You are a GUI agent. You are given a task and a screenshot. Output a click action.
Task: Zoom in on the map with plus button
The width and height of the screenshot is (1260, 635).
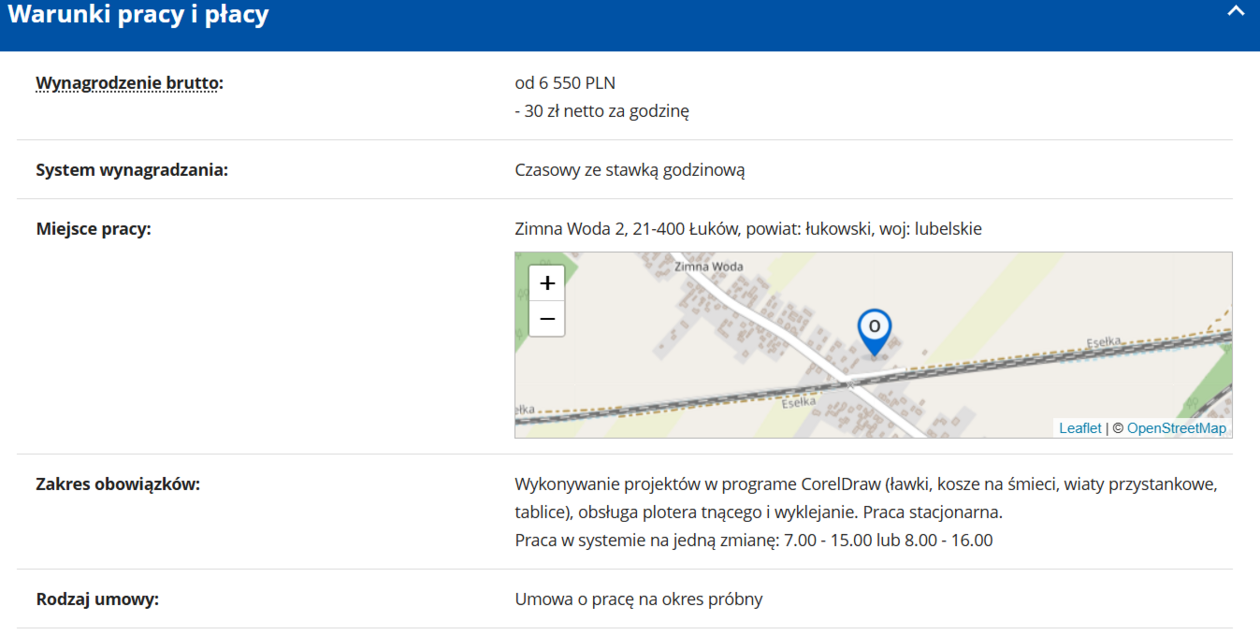coord(547,283)
